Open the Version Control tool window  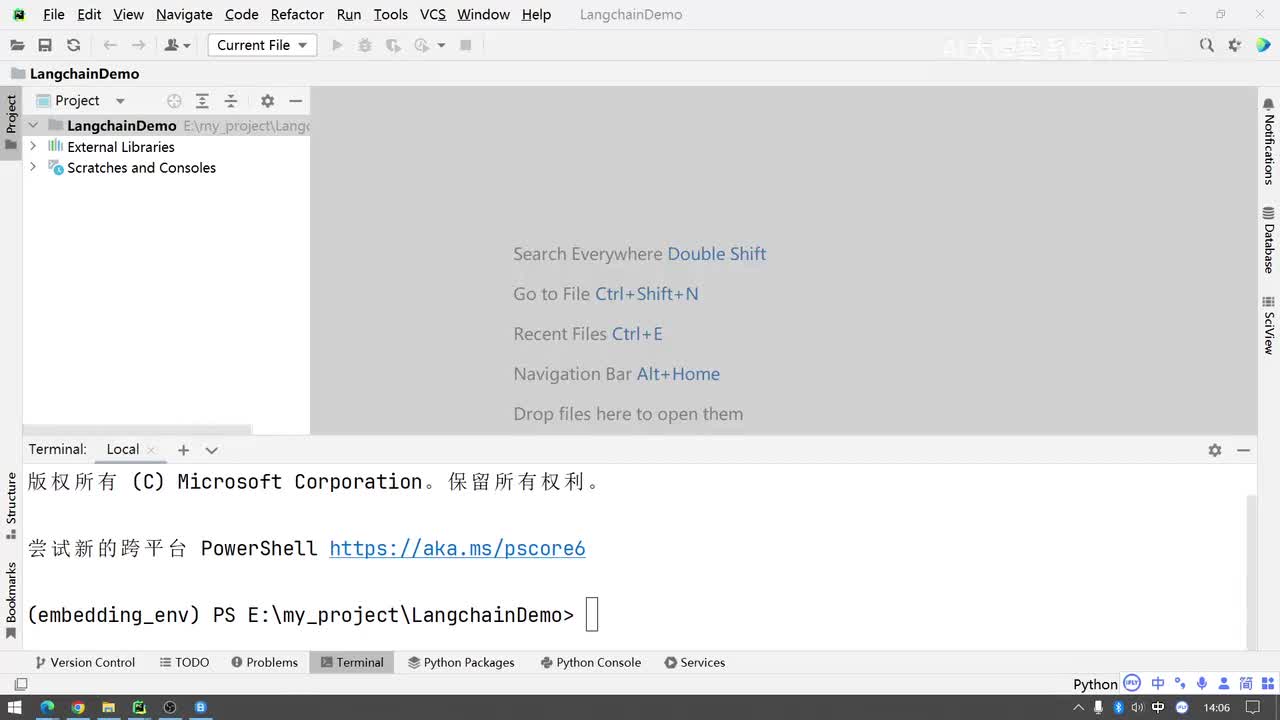click(x=85, y=662)
